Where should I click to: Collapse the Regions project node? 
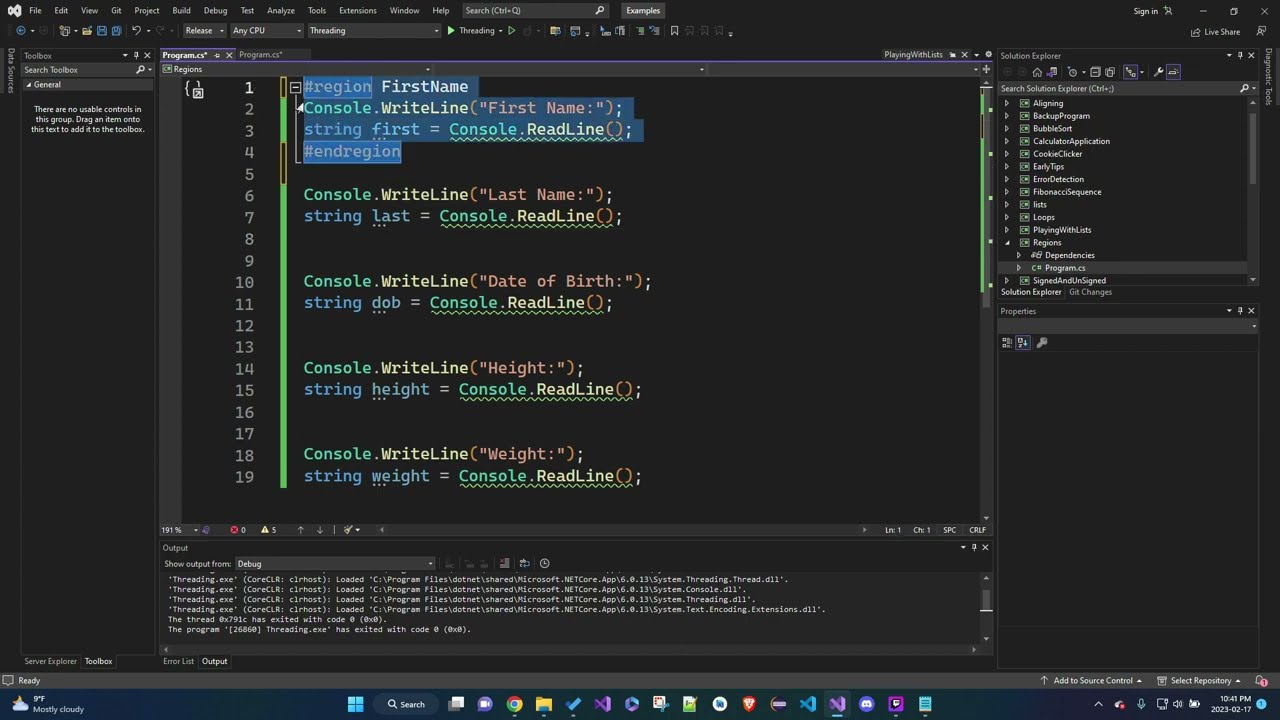click(x=1007, y=243)
